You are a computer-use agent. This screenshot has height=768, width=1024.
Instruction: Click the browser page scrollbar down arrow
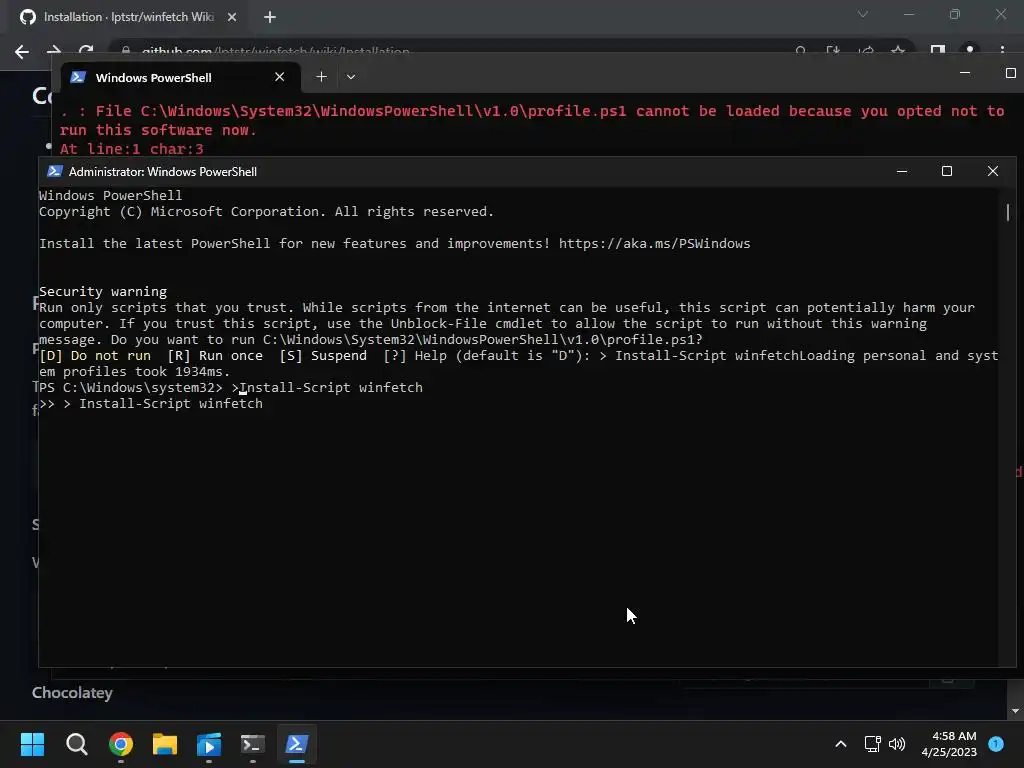[1015, 711]
